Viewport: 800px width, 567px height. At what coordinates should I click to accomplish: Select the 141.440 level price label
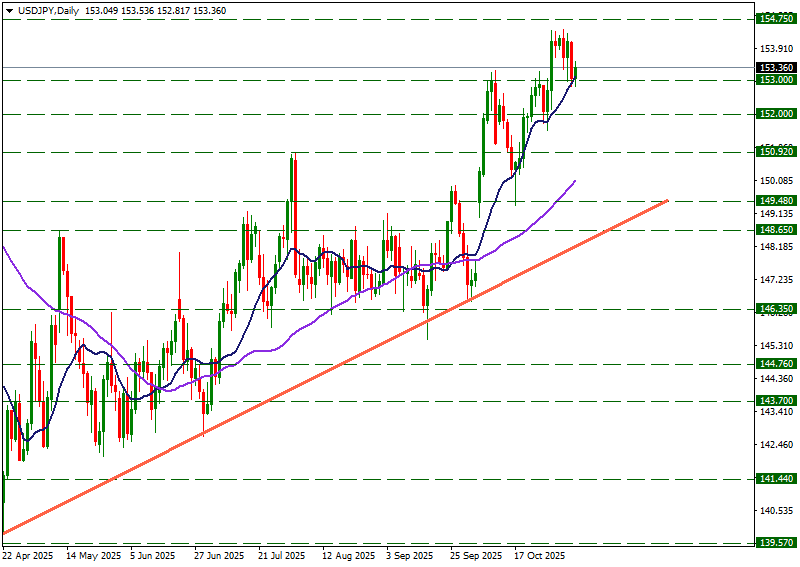click(777, 479)
